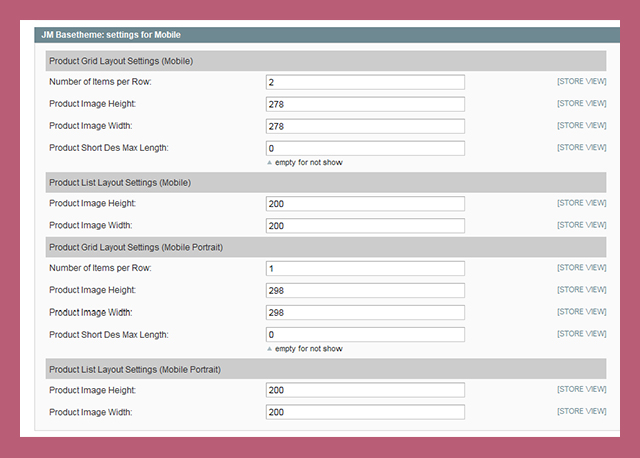
Task: Click the hint triangle icon under Mobile grid Short Des field
Action: pyautogui.click(x=269, y=162)
